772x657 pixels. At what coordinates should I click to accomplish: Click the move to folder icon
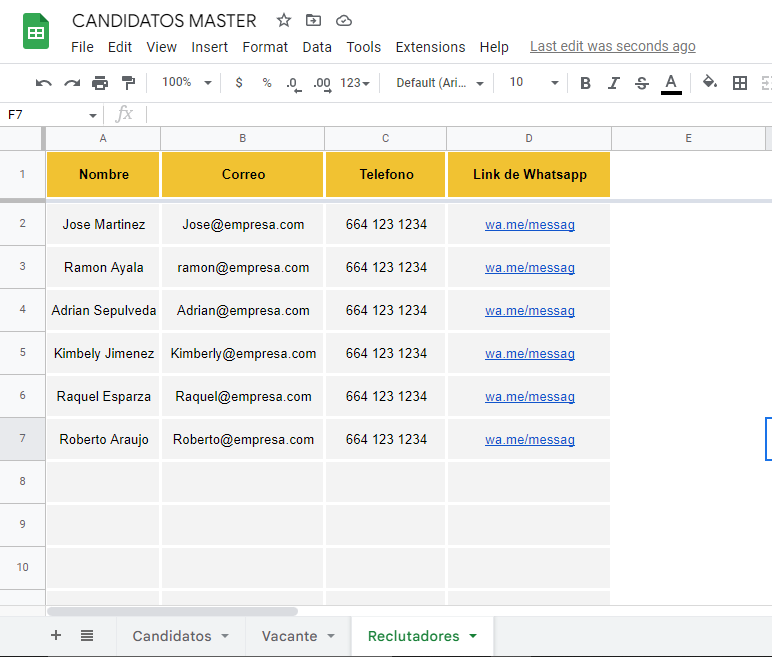(314, 21)
